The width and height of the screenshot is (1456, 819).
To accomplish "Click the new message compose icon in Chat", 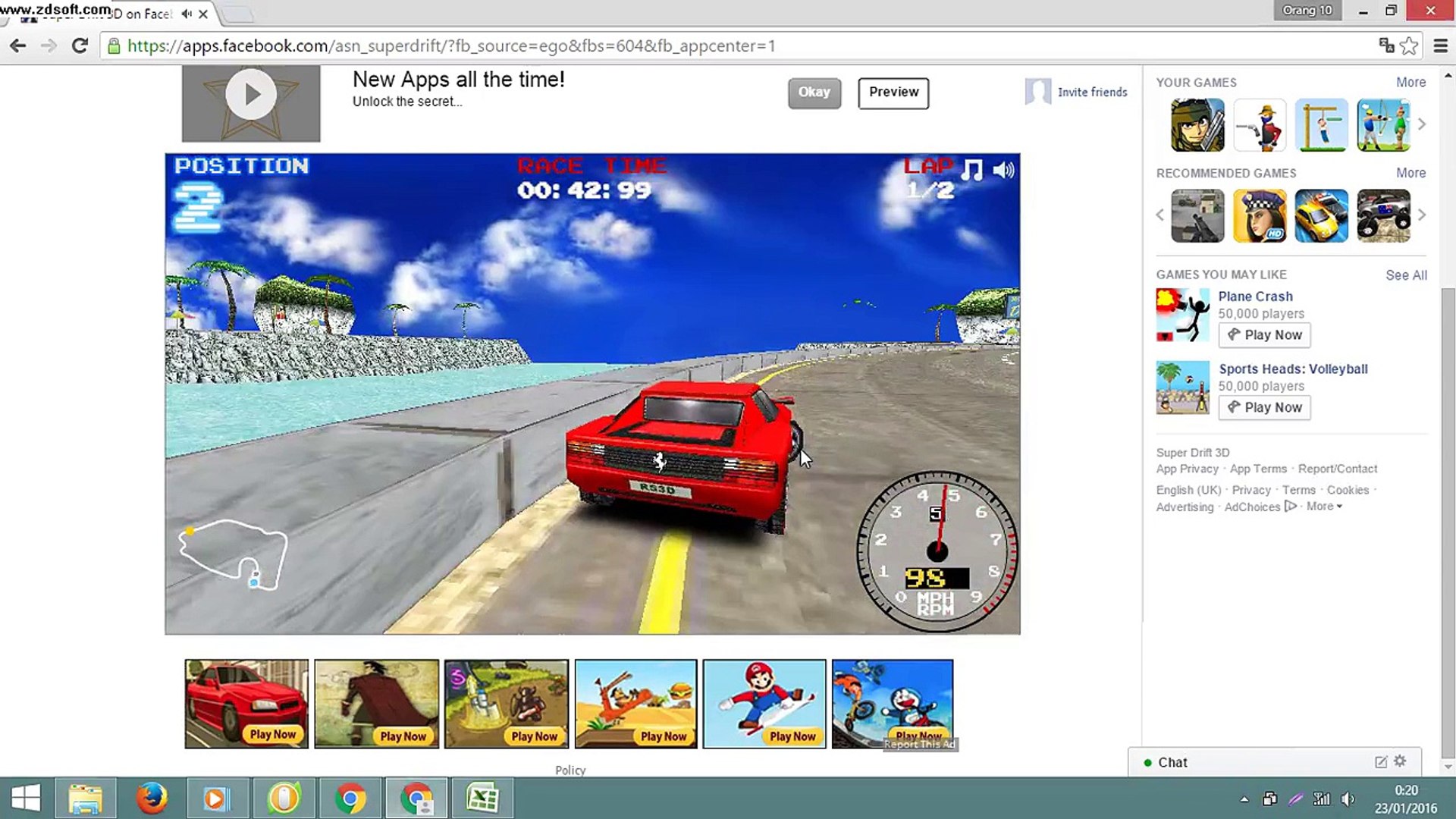I will coord(1381,762).
